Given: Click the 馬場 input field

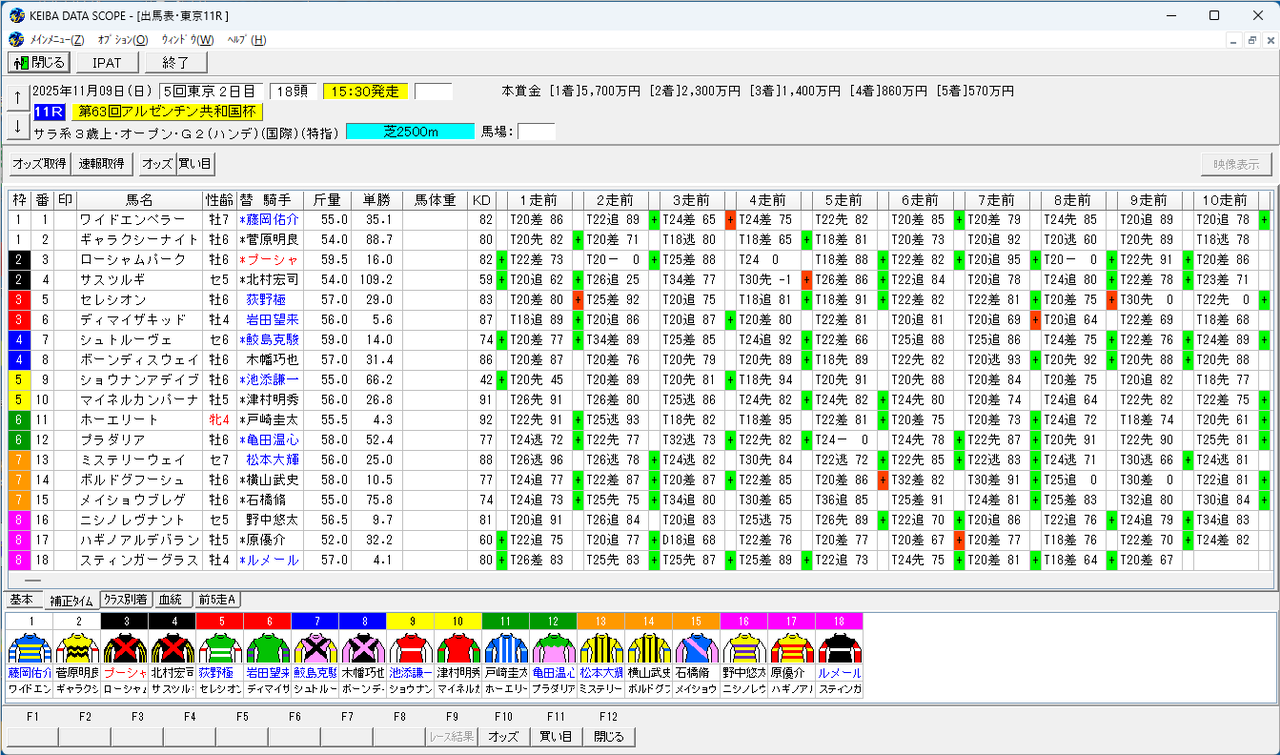Looking at the screenshot, I should click(536, 131).
